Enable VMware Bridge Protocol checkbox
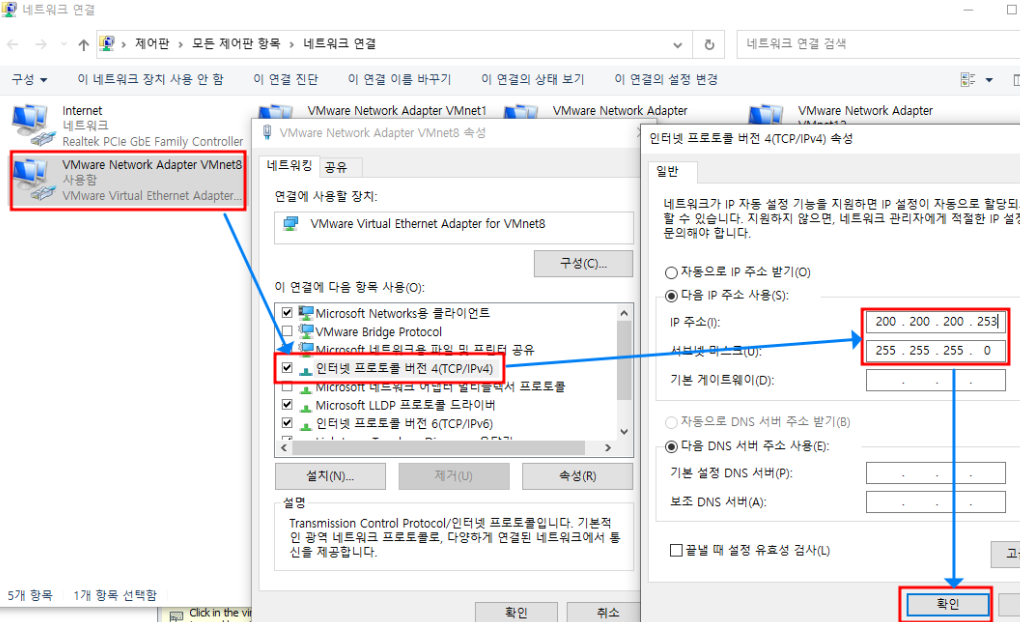 tap(287, 331)
